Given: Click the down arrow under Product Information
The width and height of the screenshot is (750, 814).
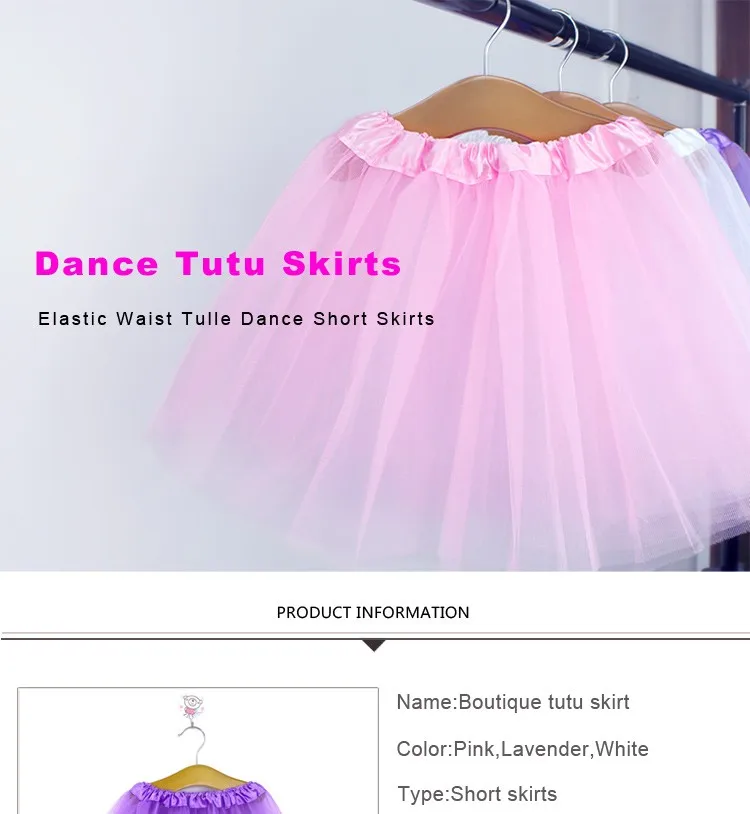Looking at the screenshot, I should point(374,646).
